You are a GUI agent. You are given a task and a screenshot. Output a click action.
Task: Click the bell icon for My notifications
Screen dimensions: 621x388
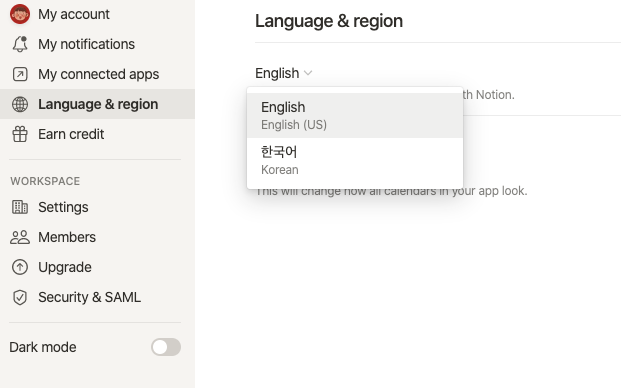[x=20, y=44]
